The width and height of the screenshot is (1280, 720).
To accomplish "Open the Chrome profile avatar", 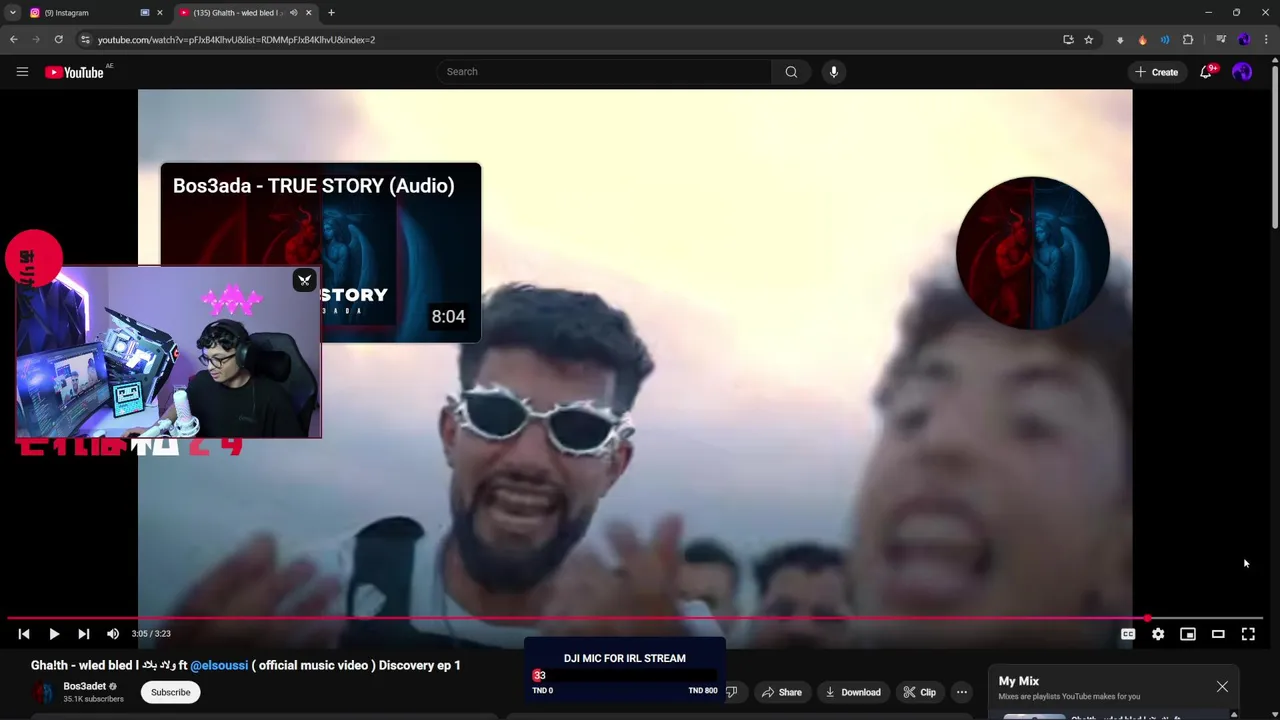I will (1244, 40).
